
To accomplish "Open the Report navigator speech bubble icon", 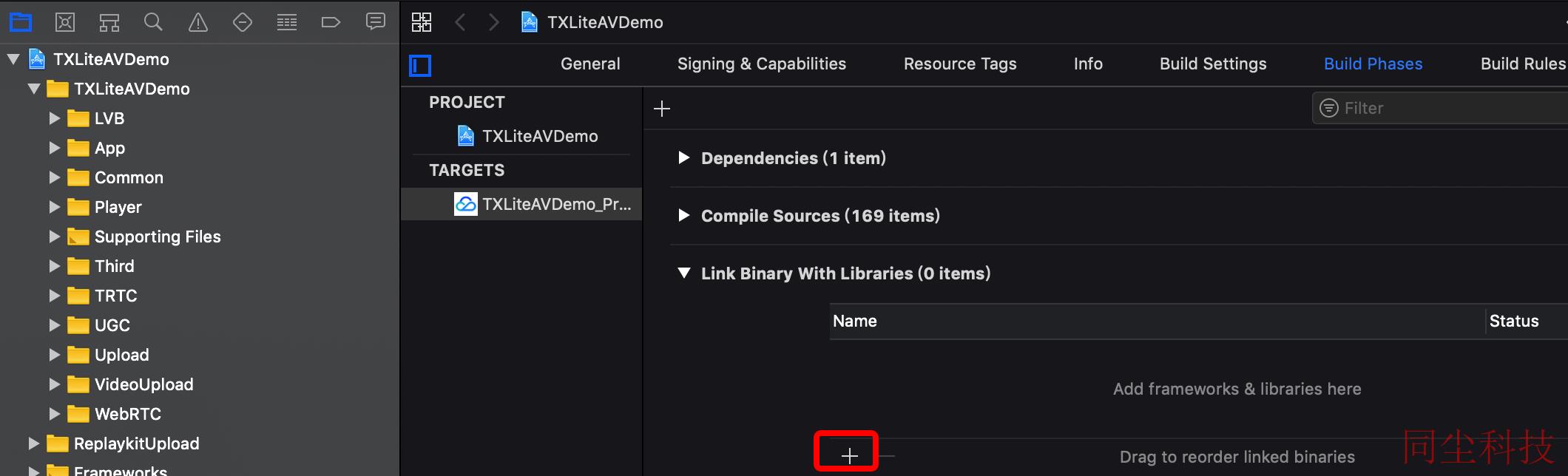I will (x=376, y=22).
